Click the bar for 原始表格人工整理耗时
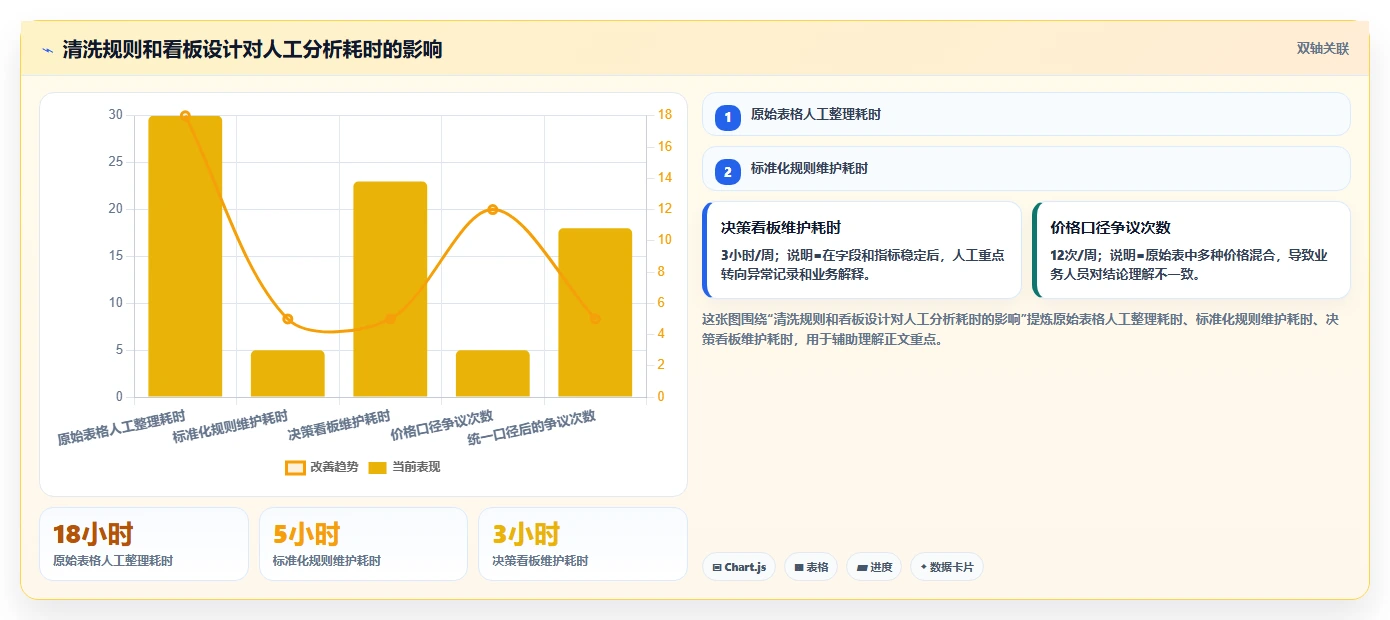 click(x=185, y=256)
